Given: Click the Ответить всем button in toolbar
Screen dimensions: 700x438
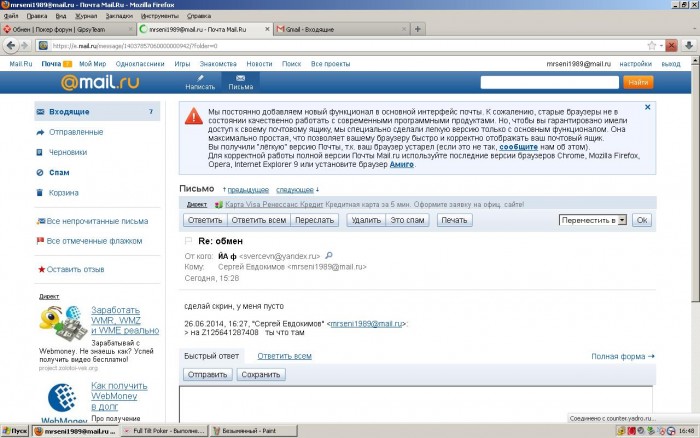Looking at the screenshot, I should 258,220.
